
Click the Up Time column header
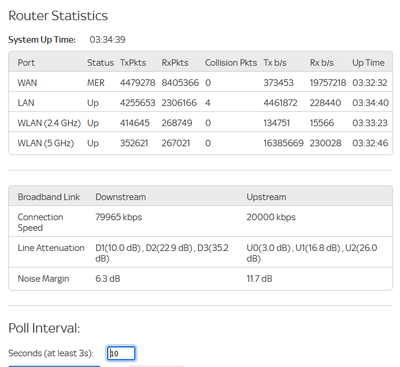click(368, 63)
